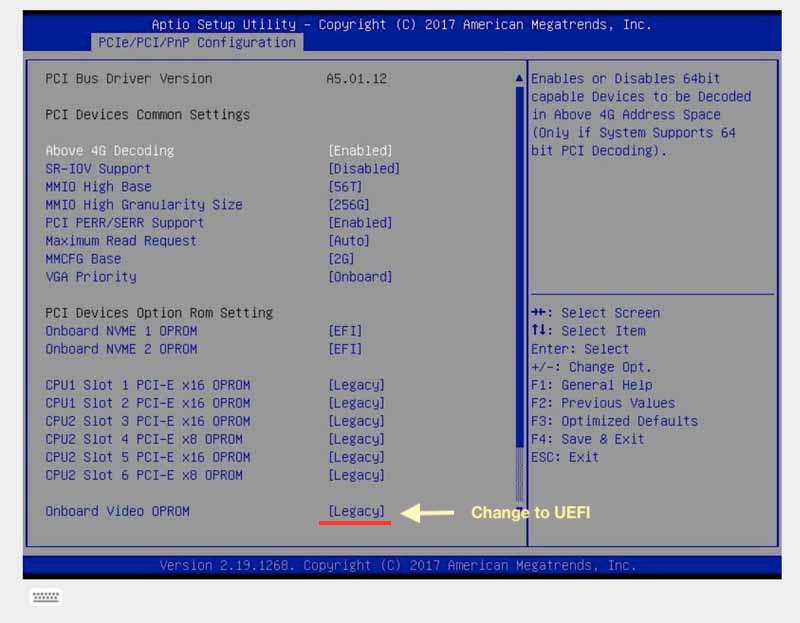Viewport: 800px width, 623px height.
Task: Open CPU2 Slot 6 Legacy value
Action: (356, 475)
